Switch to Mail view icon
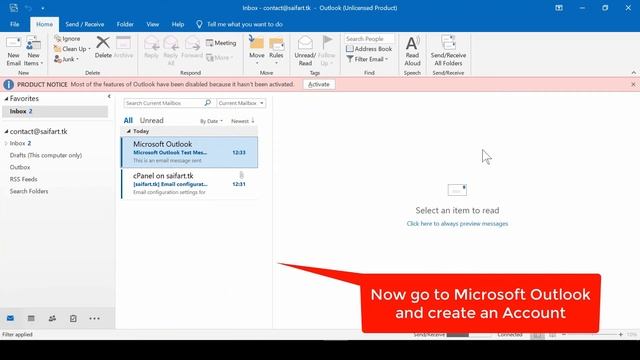This screenshot has height=360, width=640. coord(11,318)
